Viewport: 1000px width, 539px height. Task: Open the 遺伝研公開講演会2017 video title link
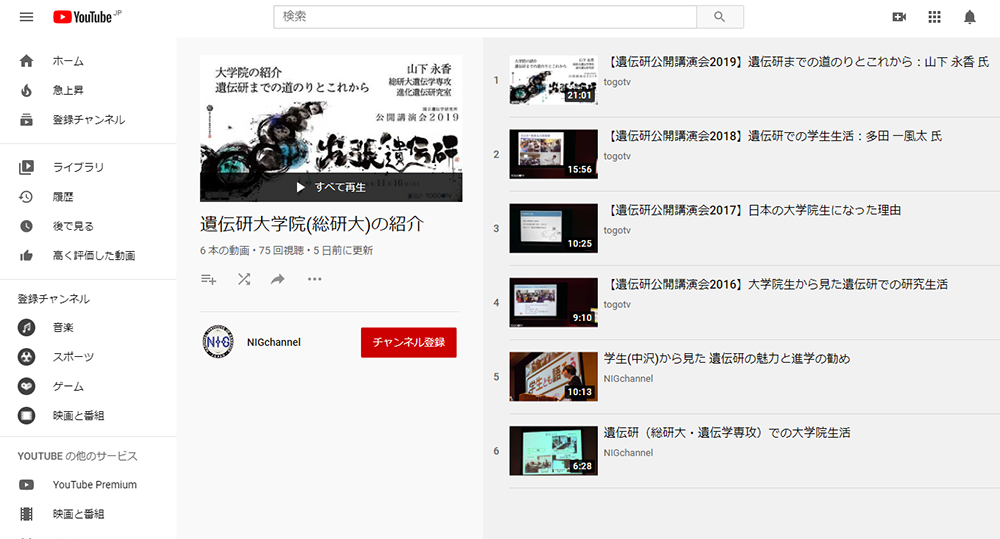754,210
